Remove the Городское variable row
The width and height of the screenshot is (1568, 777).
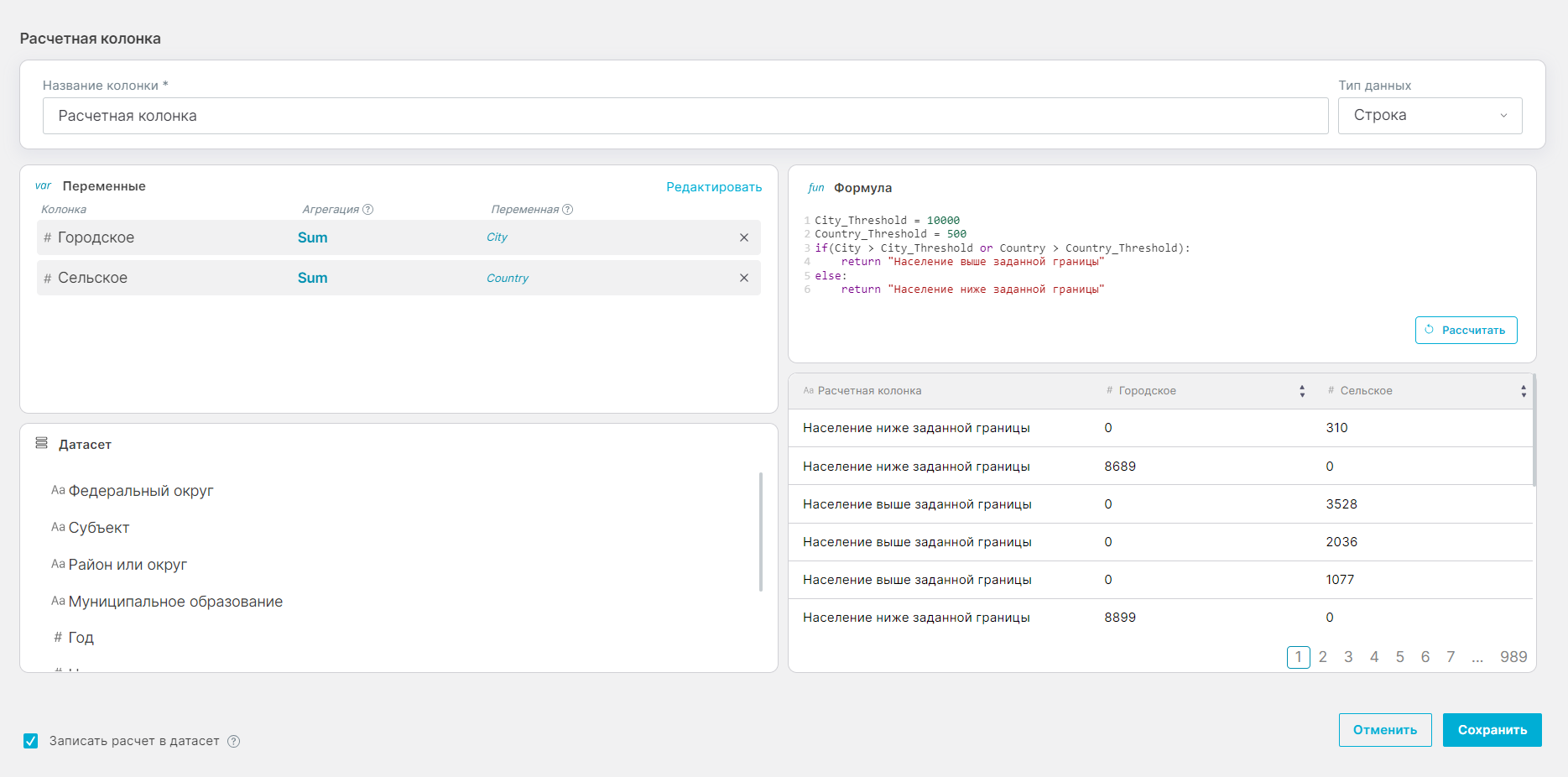pyautogui.click(x=743, y=237)
